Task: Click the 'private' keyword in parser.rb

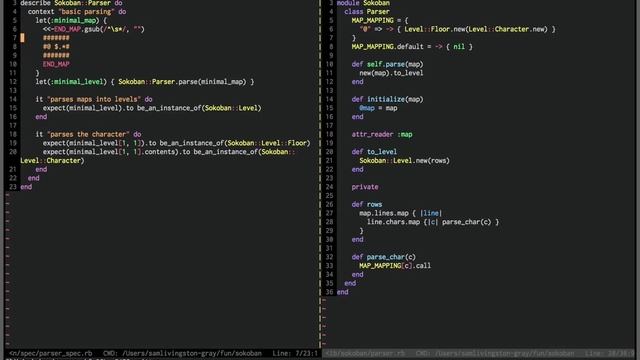Action: coord(364,187)
